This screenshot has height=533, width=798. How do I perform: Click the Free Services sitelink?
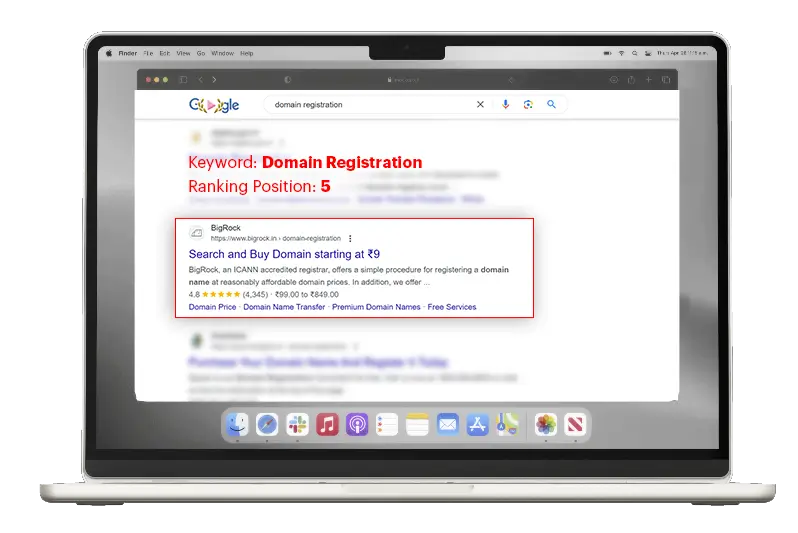[452, 307]
